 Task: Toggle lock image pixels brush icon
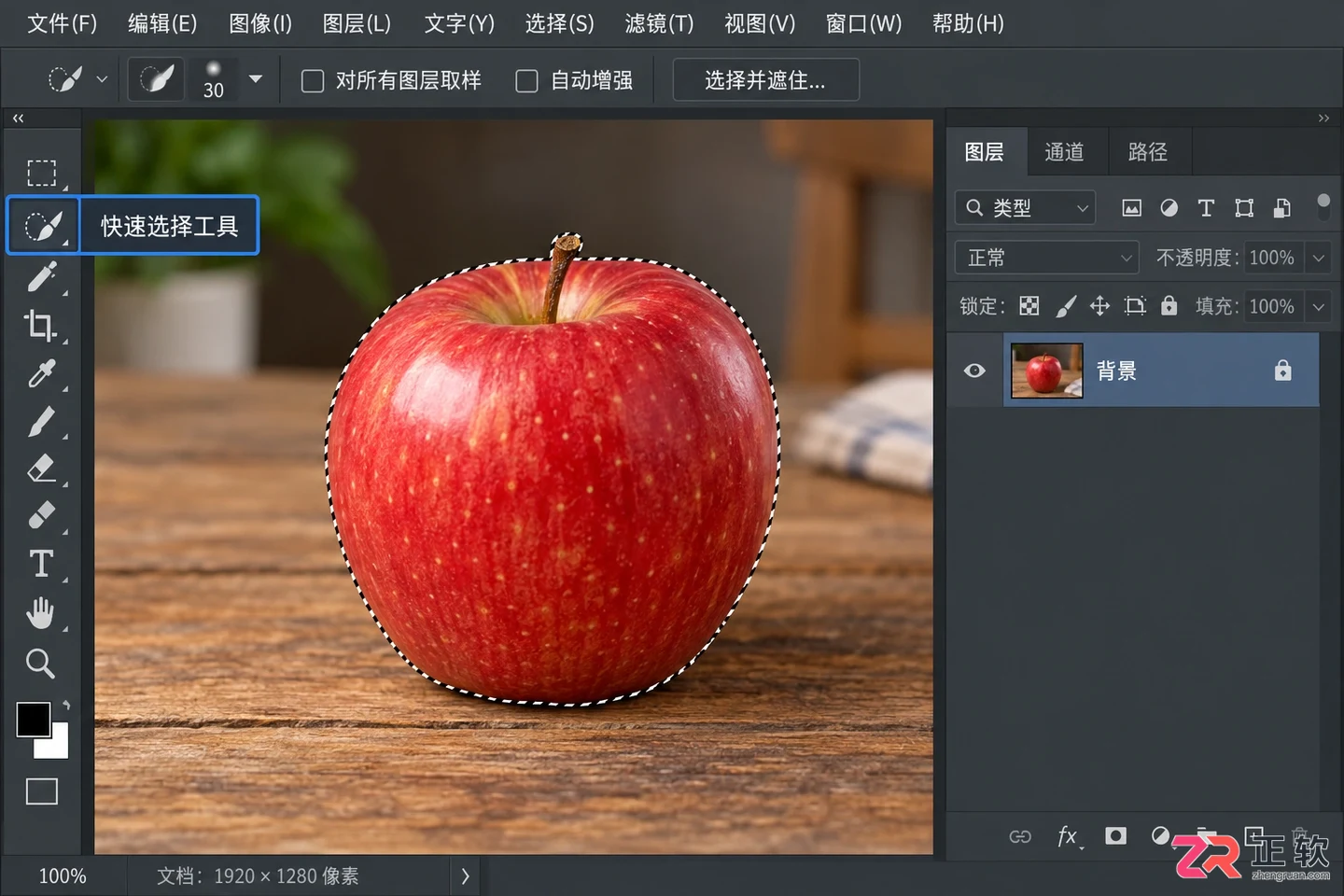pos(1066,306)
